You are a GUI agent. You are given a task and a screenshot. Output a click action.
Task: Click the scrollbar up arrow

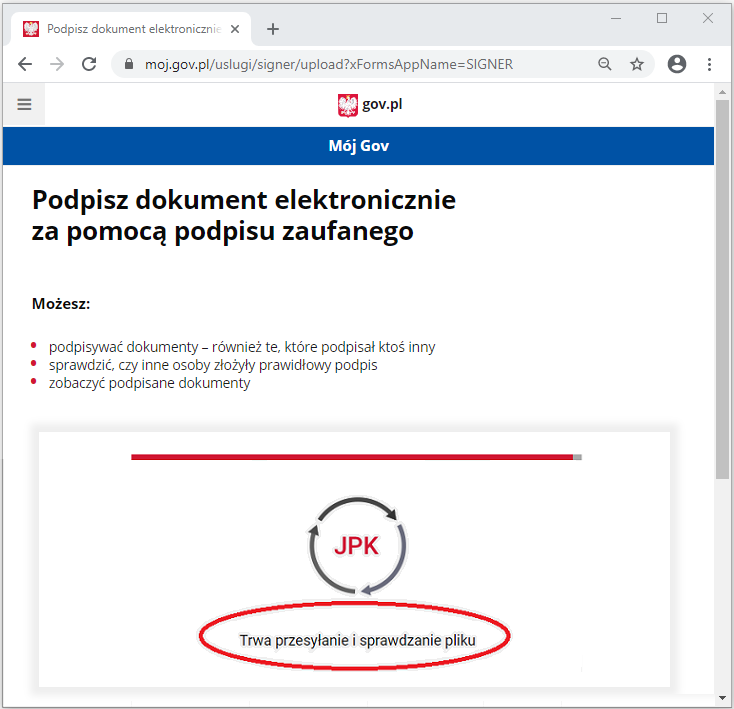point(722,92)
